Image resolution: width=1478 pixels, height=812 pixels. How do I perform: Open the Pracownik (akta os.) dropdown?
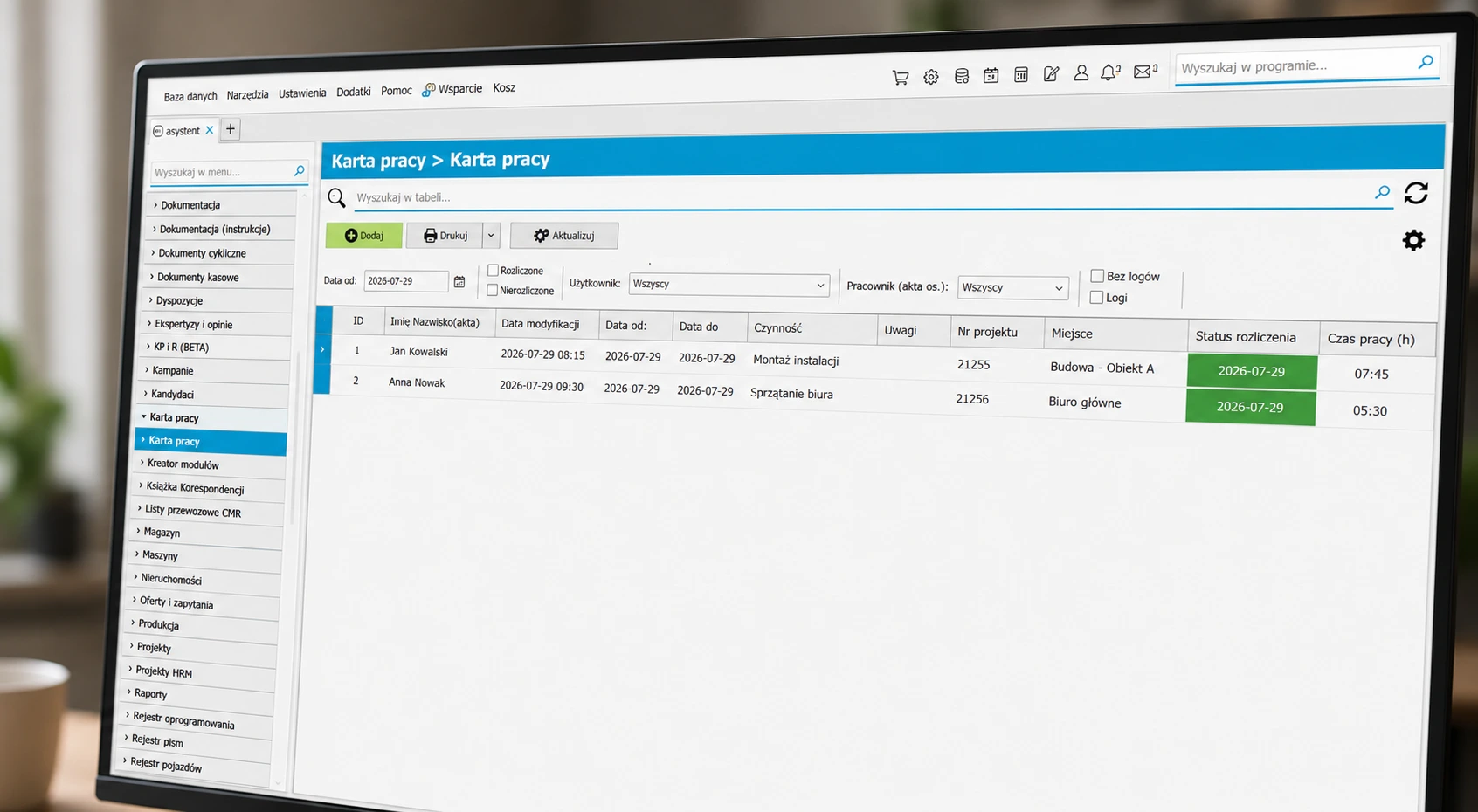pos(1012,287)
